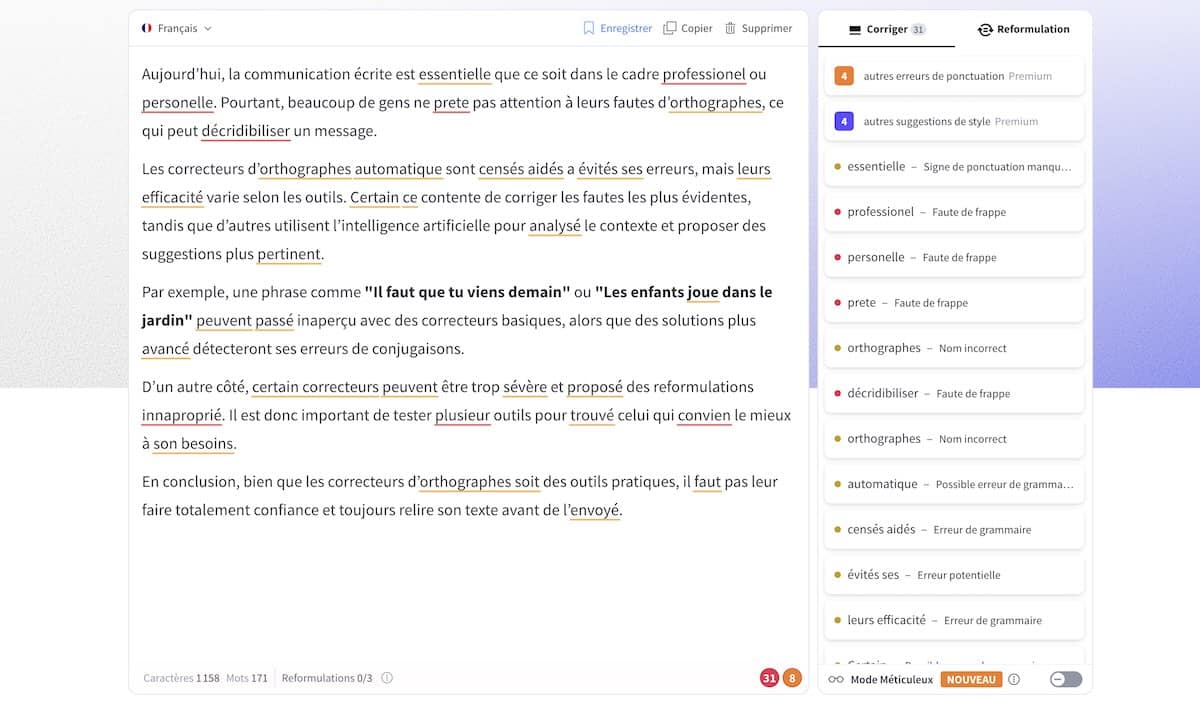The height and width of the screenshot is (702, 1200).
Task: Click the Reformulations 0/3 counter
Action: tap(327, 678)
